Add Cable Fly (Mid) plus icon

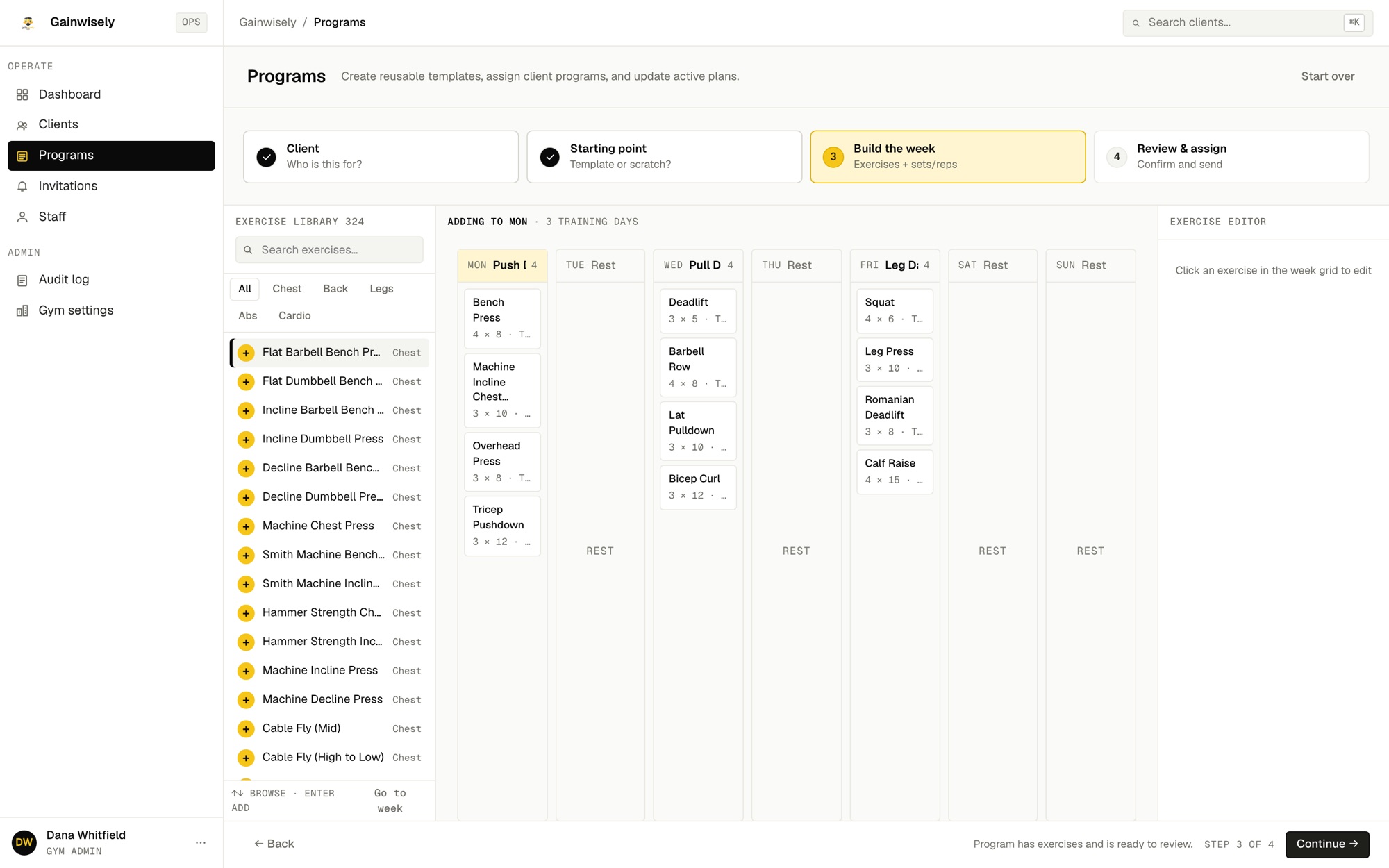pos(246,728)
